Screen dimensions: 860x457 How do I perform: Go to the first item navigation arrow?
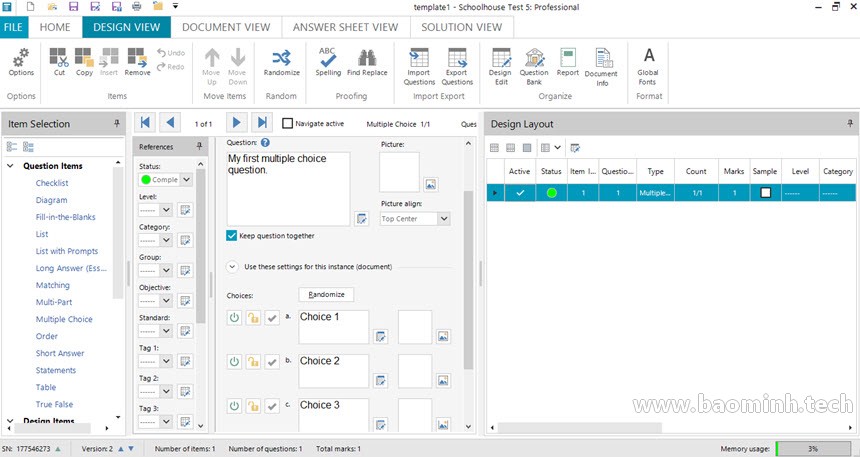(145, 123)
